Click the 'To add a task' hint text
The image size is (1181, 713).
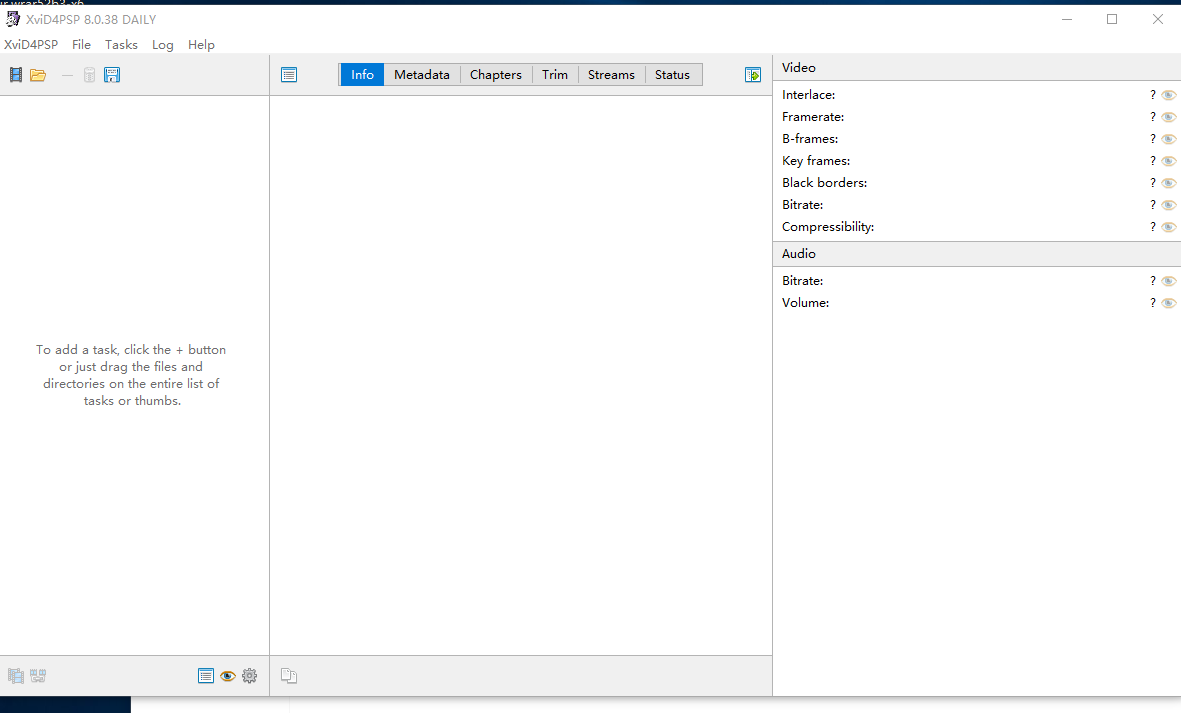pos(131,375)
